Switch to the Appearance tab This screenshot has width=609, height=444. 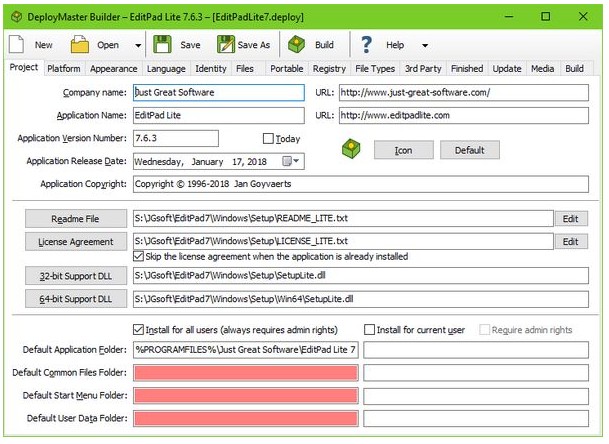[x=114, y=69]
